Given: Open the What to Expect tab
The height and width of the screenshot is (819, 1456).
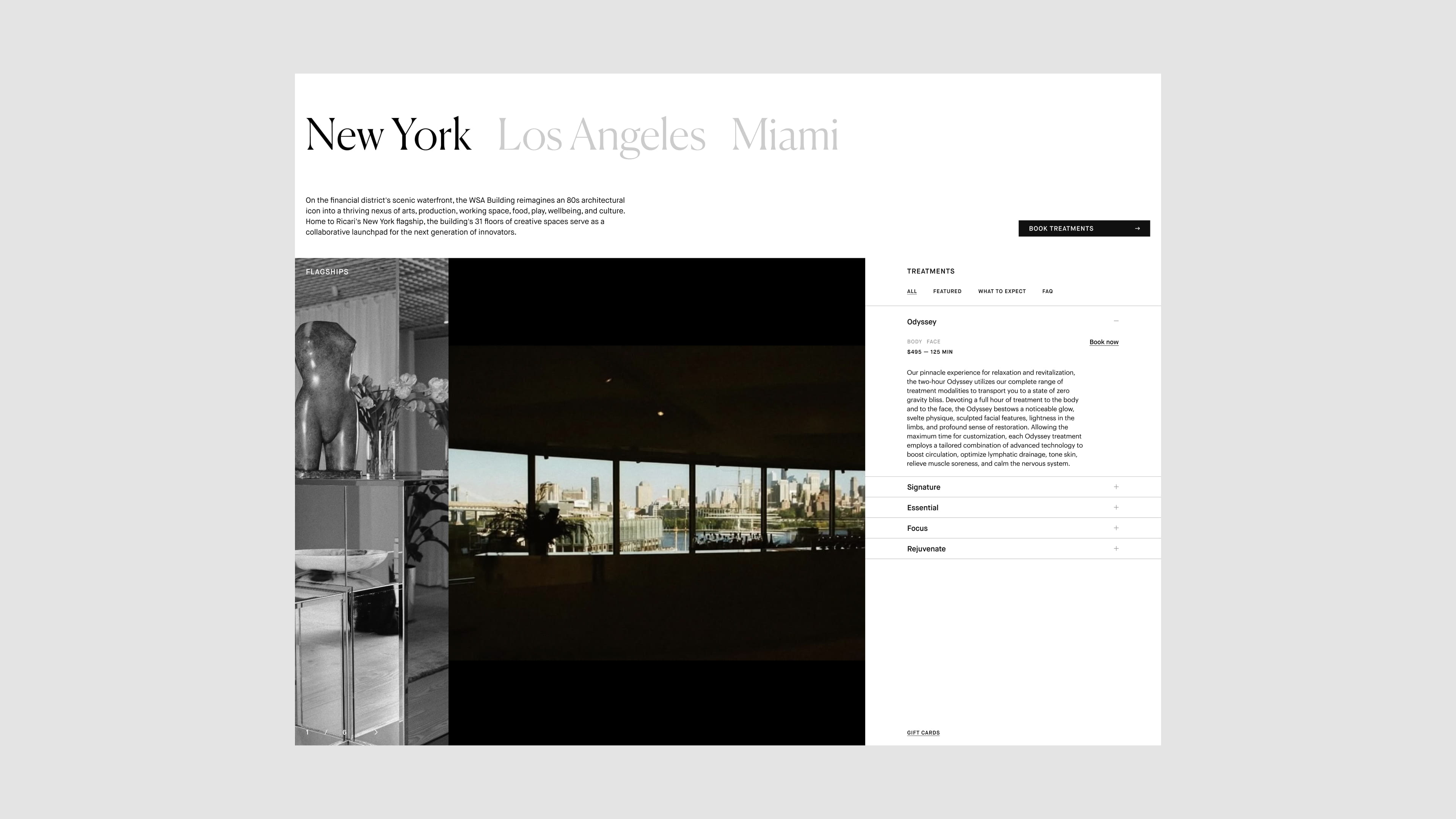Looking at the screenshot, I should point(1001,291).
